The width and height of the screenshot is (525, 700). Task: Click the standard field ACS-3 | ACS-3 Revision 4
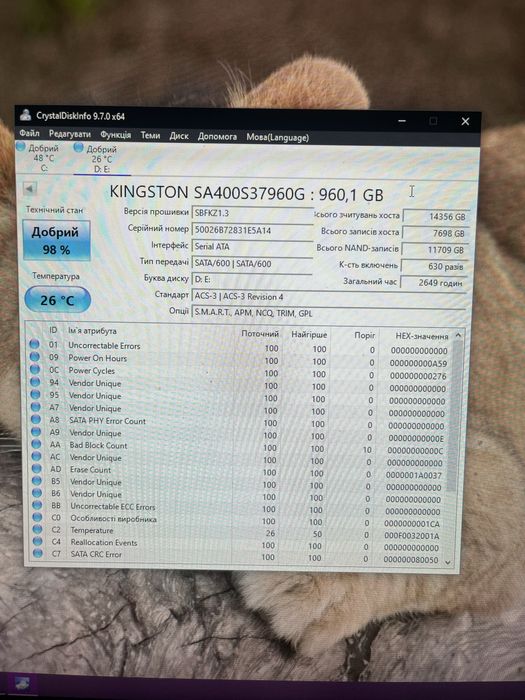click(329, 296)
